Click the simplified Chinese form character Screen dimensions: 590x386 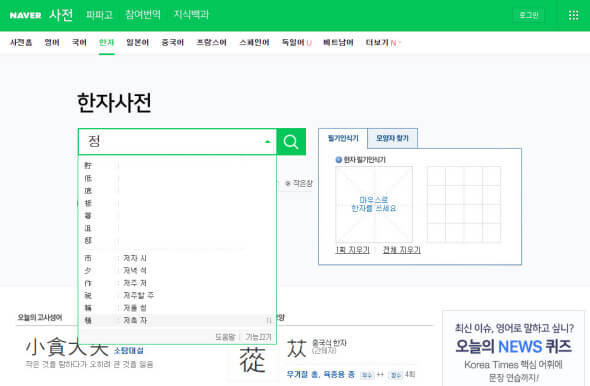(x=297, y=348)
